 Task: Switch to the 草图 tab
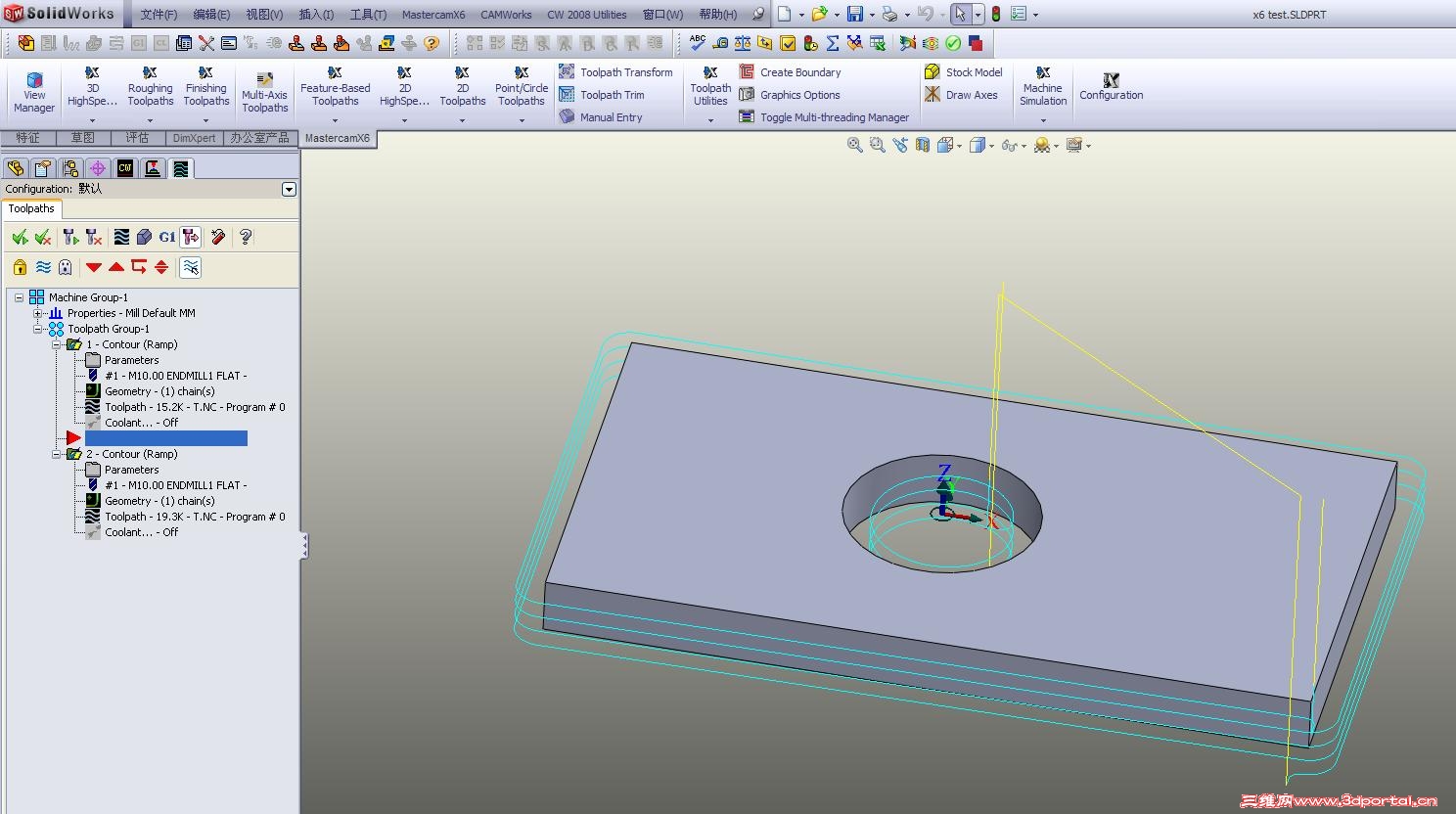coord(82,138)
